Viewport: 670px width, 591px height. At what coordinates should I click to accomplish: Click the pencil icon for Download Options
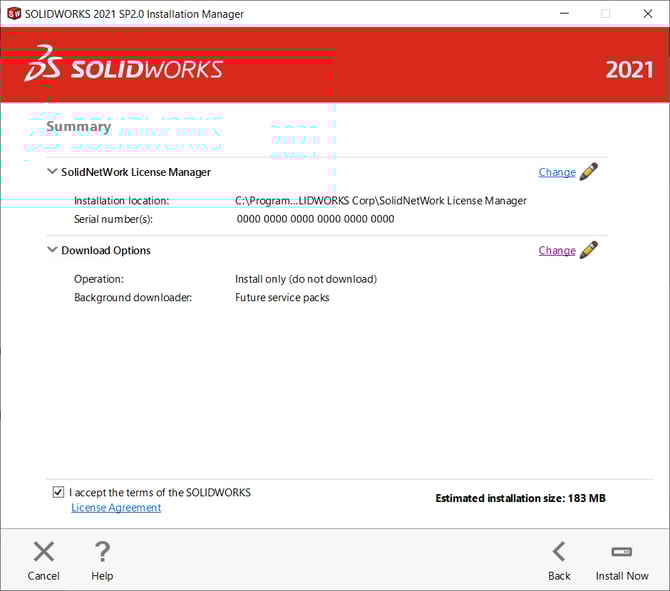tap(589, 250)
